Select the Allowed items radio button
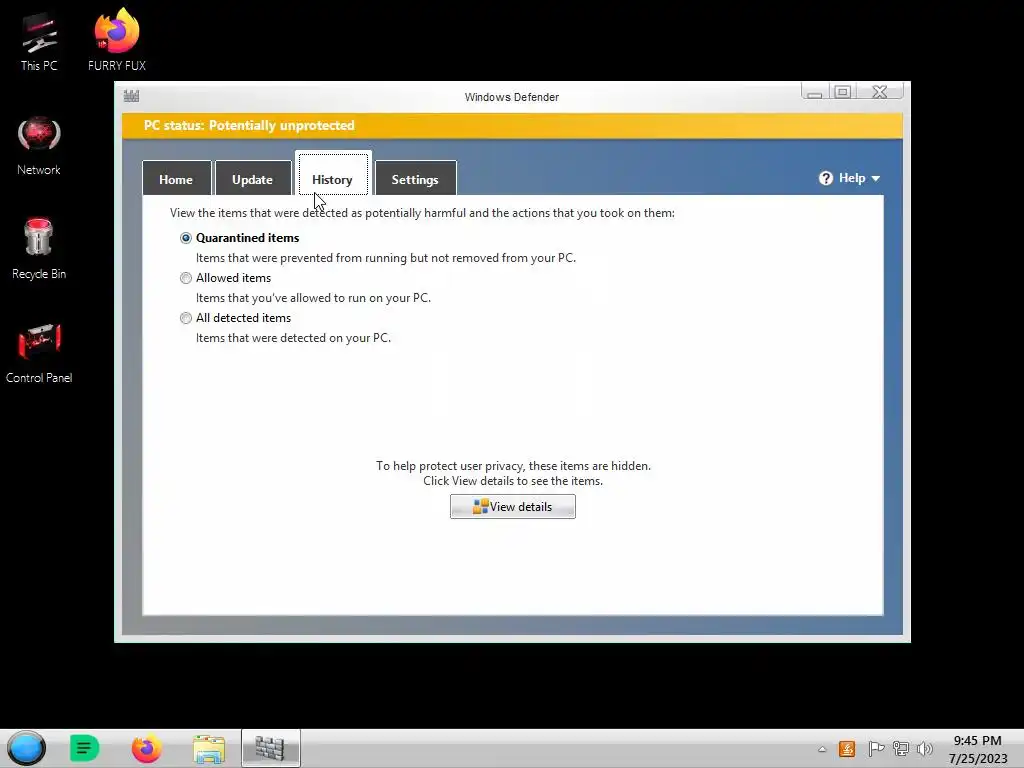This screenshot has width=1024, height=768. coord(186,278)
